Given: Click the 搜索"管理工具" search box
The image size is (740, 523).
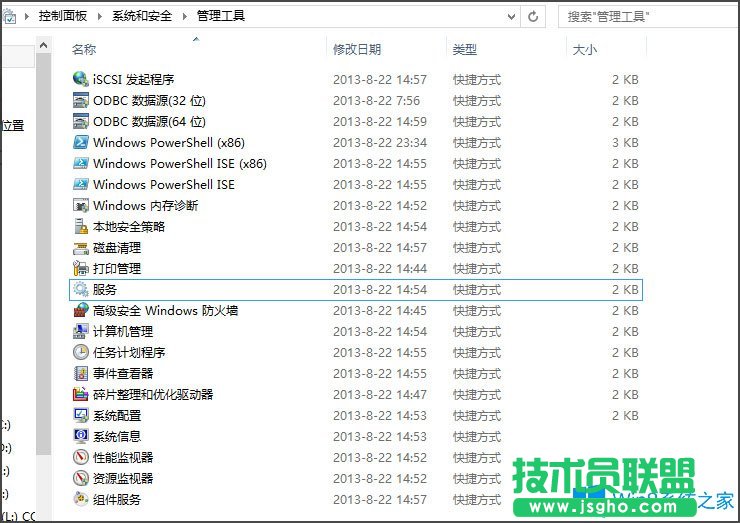Looking at the screenshot, I should (648, 17).
